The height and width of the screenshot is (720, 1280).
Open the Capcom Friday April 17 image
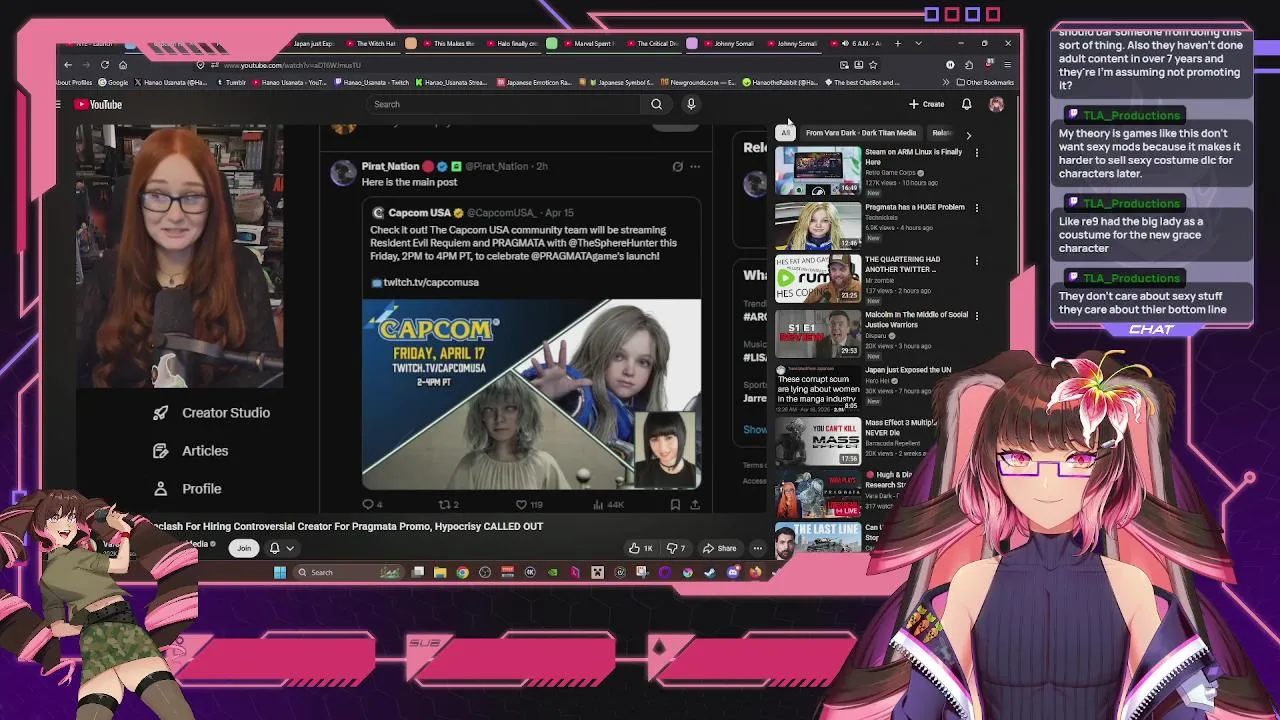click(531, 394)
